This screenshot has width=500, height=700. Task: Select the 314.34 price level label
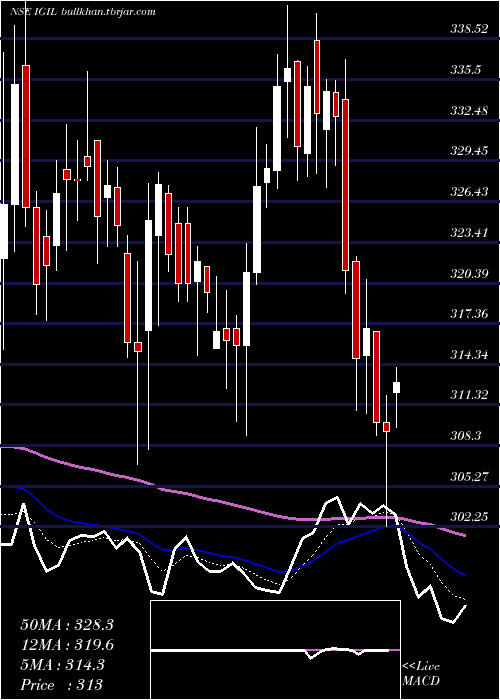point(470,354)
